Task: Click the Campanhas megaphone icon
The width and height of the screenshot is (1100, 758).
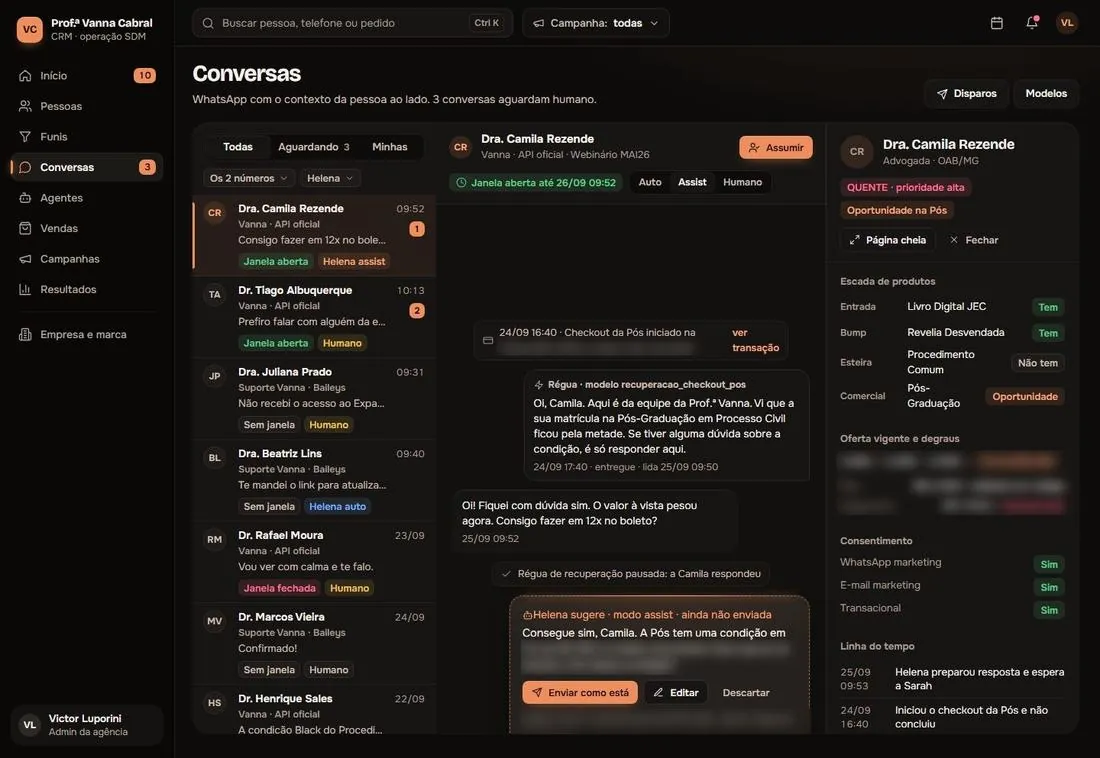Action: point(25,259)
